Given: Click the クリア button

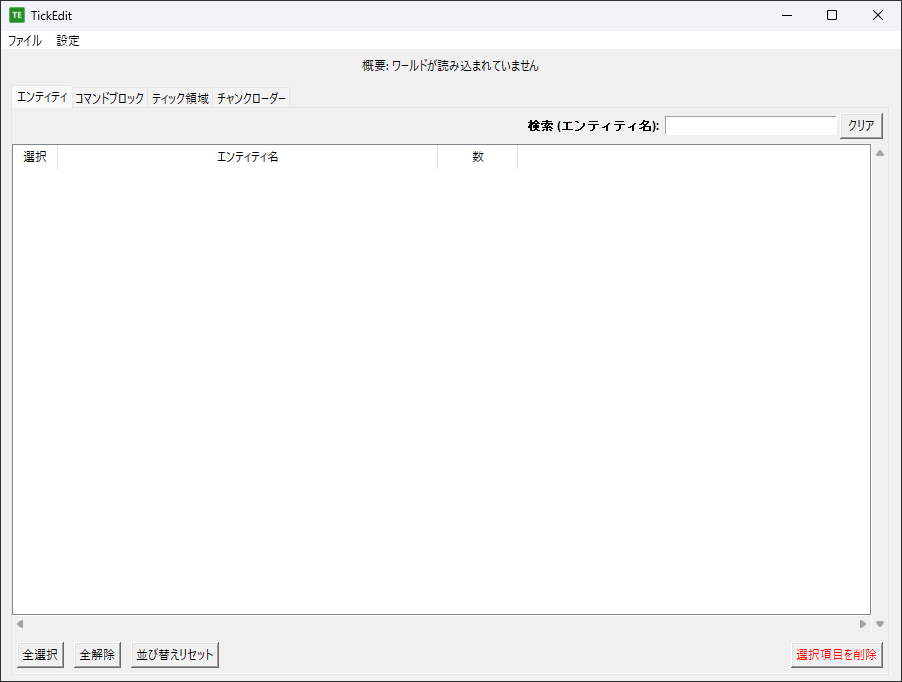Looking at the screenshot, I should (861, 125).
